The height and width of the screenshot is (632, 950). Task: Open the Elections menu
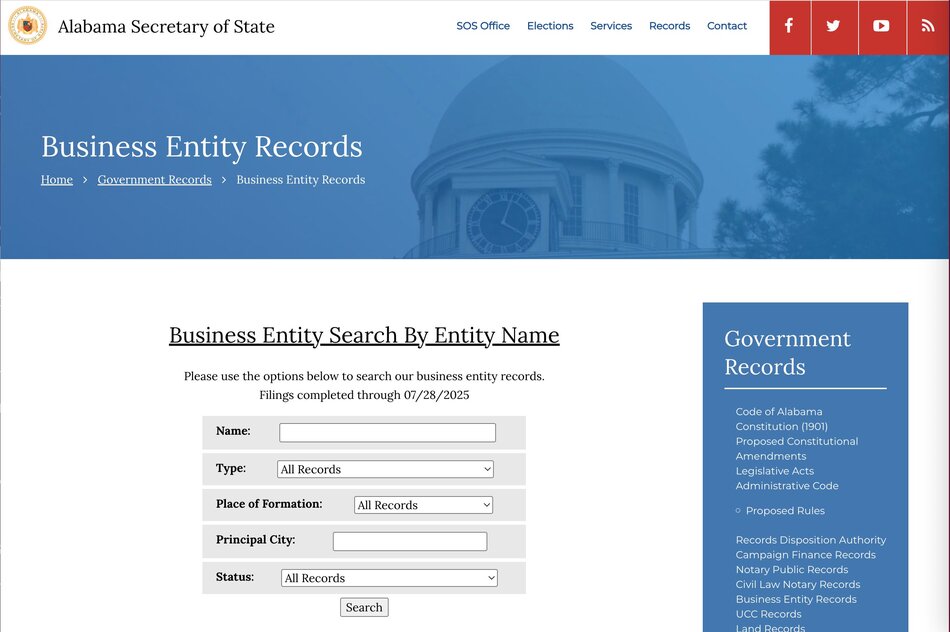tap(550, 26)
